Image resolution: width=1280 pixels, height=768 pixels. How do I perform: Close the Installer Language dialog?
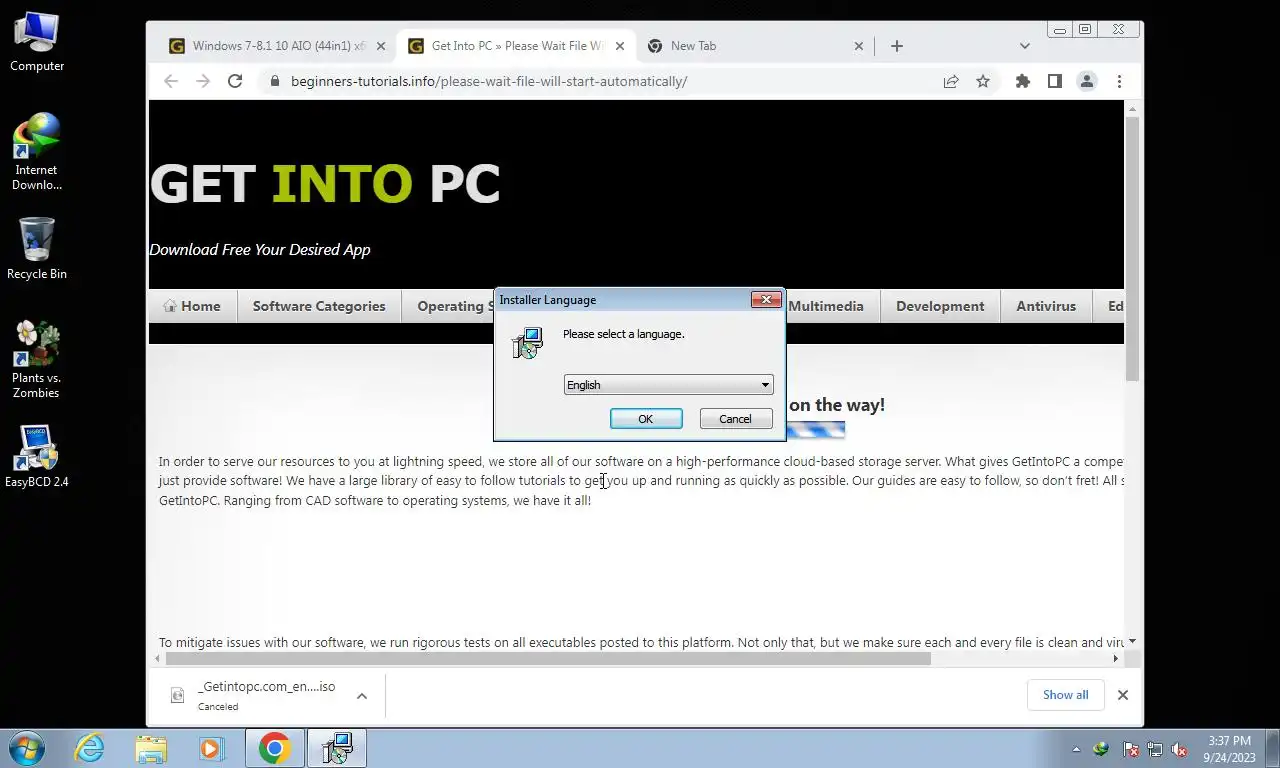coord(766,299)
